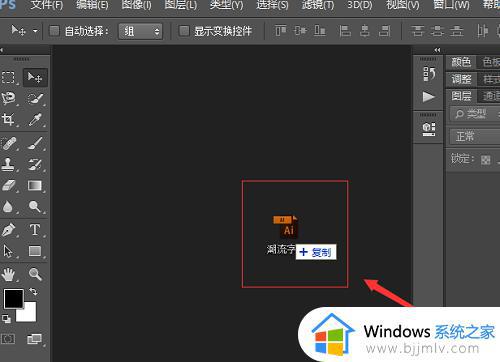Open the 类型 layer filter dropdown
500x362 pixels.
click(475, 114)
